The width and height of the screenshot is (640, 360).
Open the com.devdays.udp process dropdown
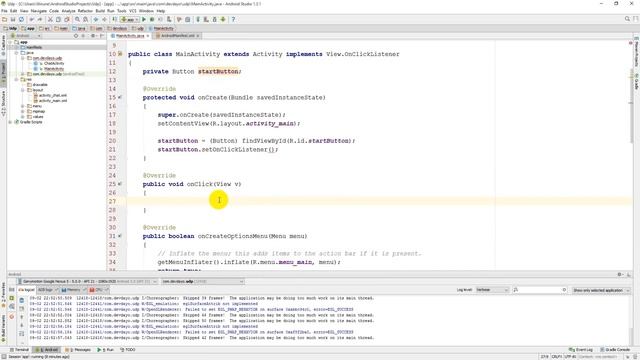pyautogui.click(x=202, y=282)
